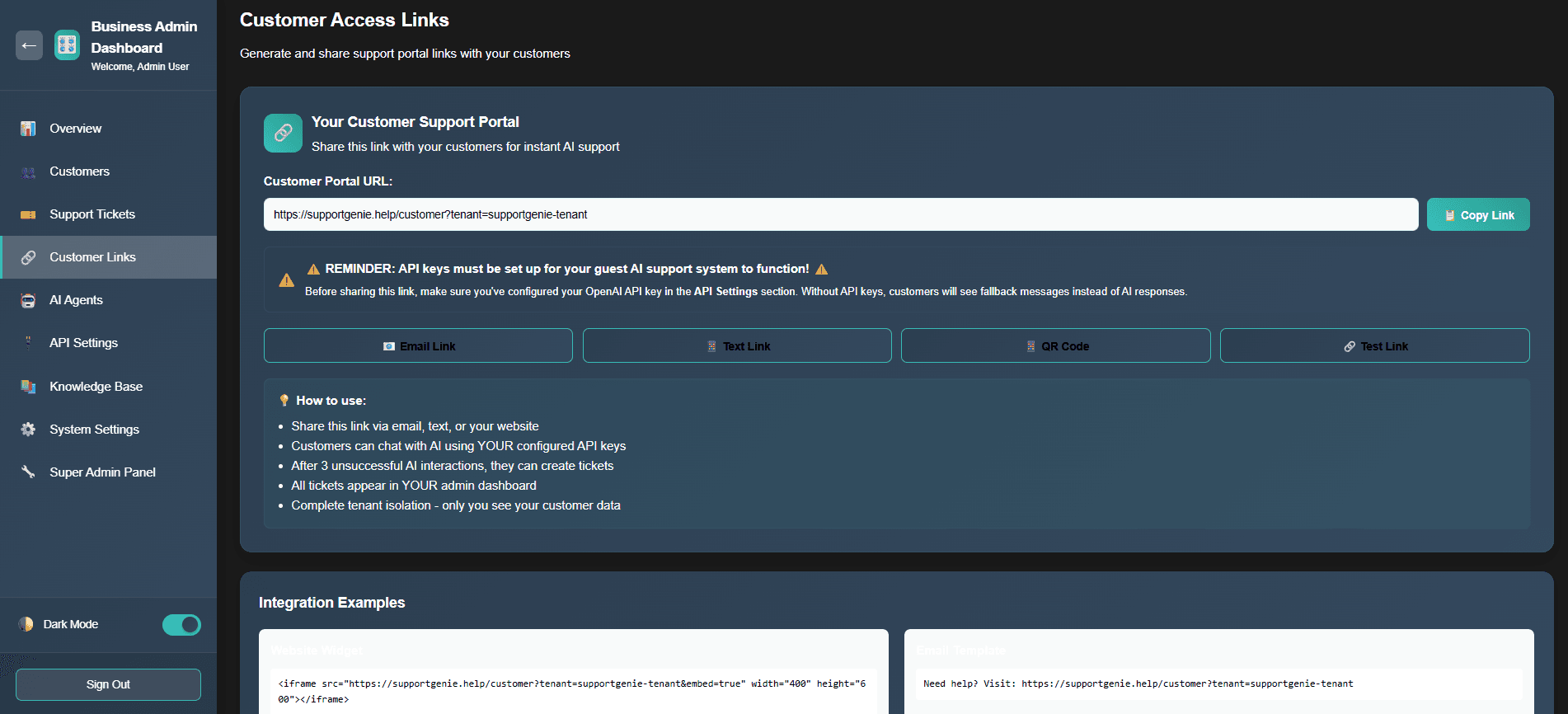Click the Email Link button
Image resolution: width=1568 pixels, height=714 pixels.
[418, 346]
